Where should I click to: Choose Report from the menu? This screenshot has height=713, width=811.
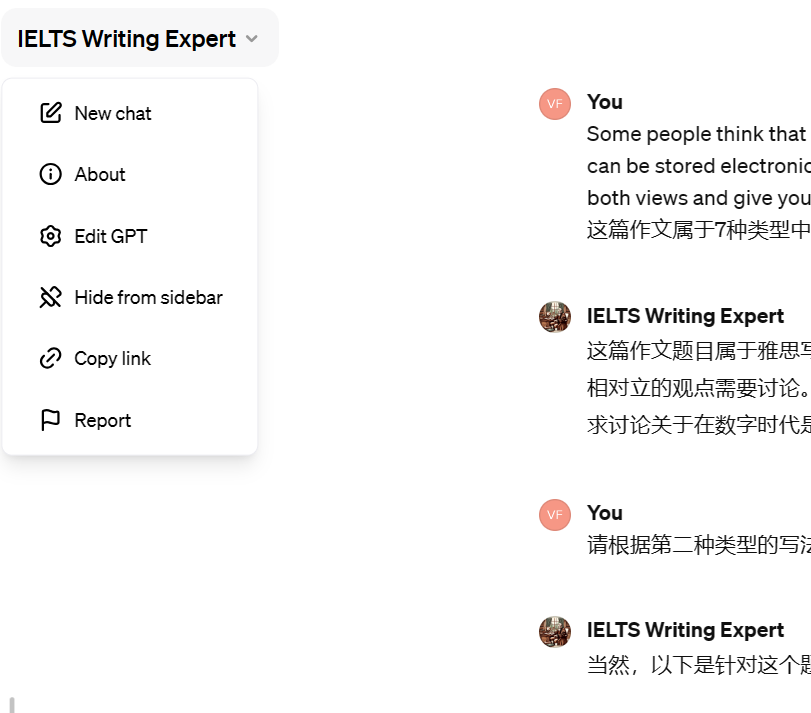point(130,420)
